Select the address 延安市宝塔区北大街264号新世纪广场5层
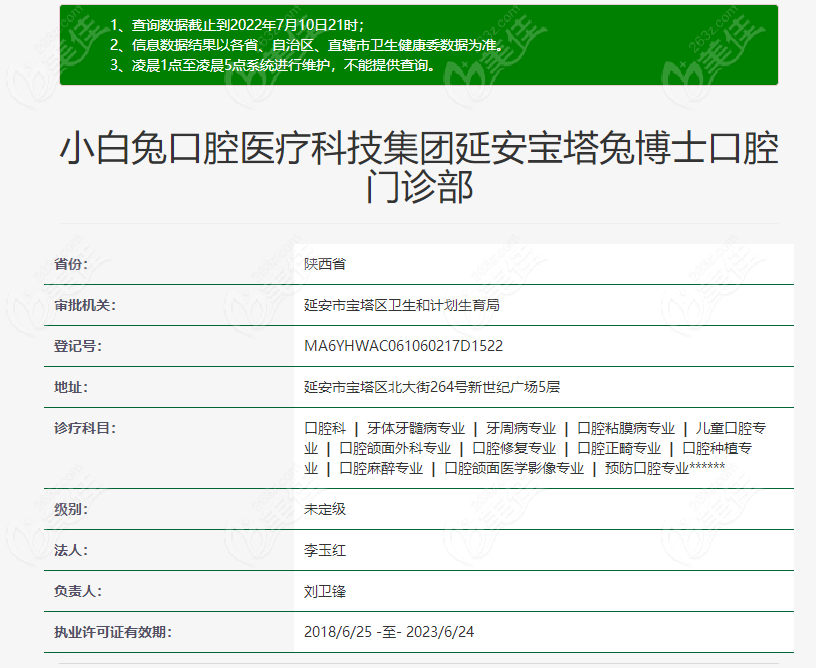816x668 pixels. click(432, 388)
